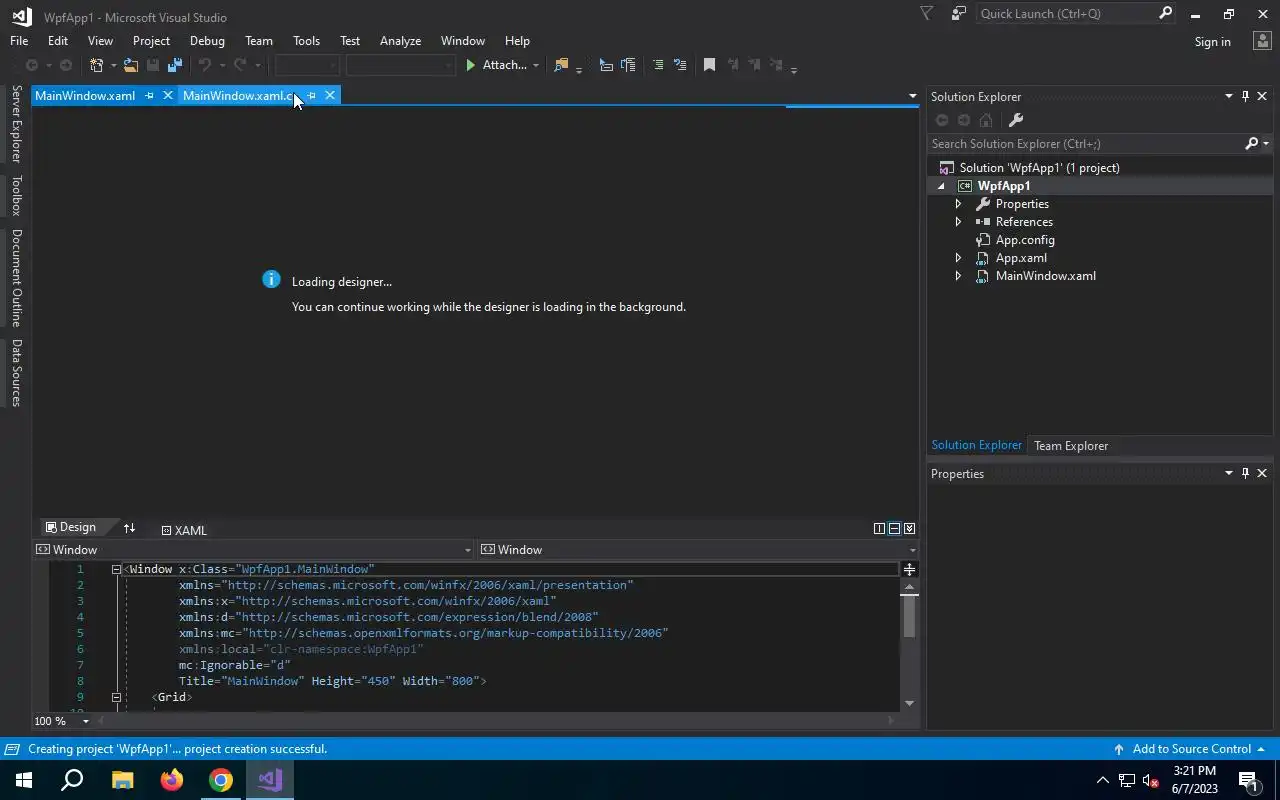Open Chrome from the taskbar
Screen dimensions: 1280x800
[x=221, y=780]
